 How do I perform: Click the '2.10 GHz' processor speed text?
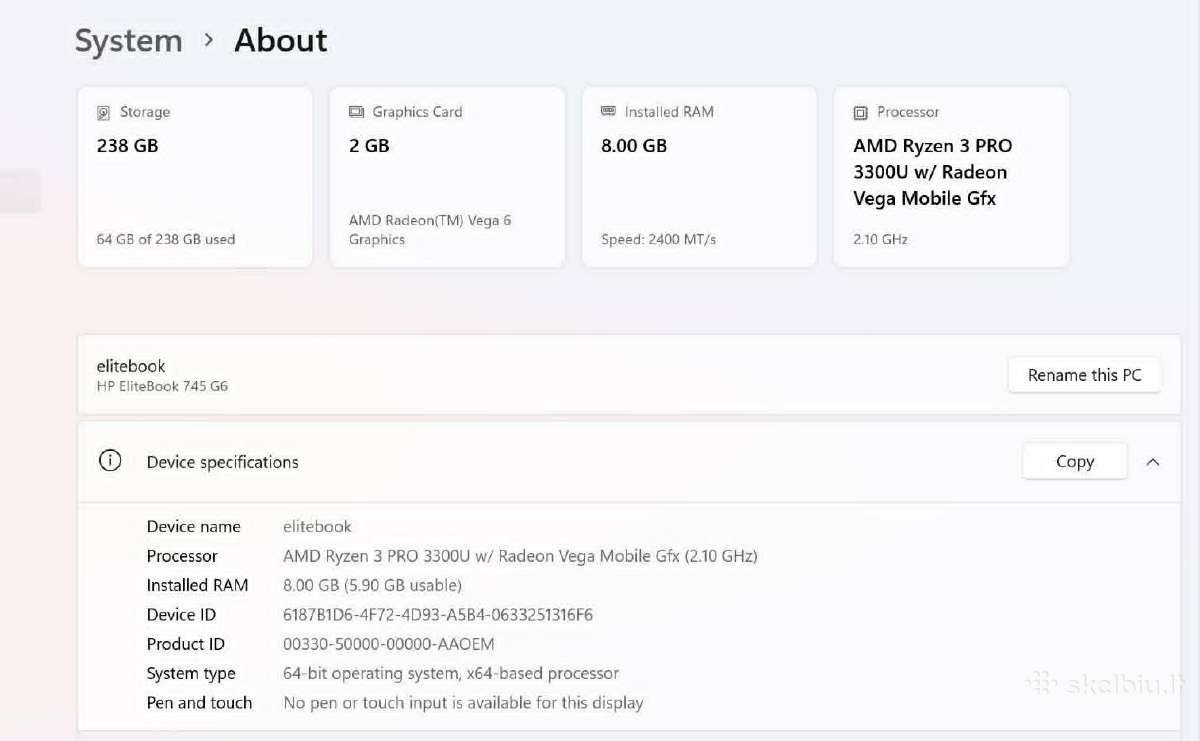[x=881, y=239]
